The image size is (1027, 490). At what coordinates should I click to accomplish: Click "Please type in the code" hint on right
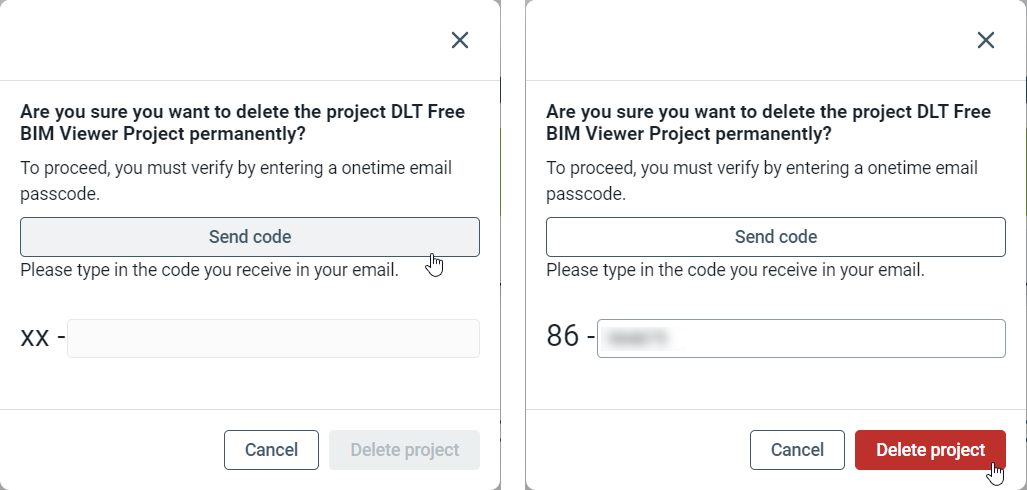tap(735, 269)
